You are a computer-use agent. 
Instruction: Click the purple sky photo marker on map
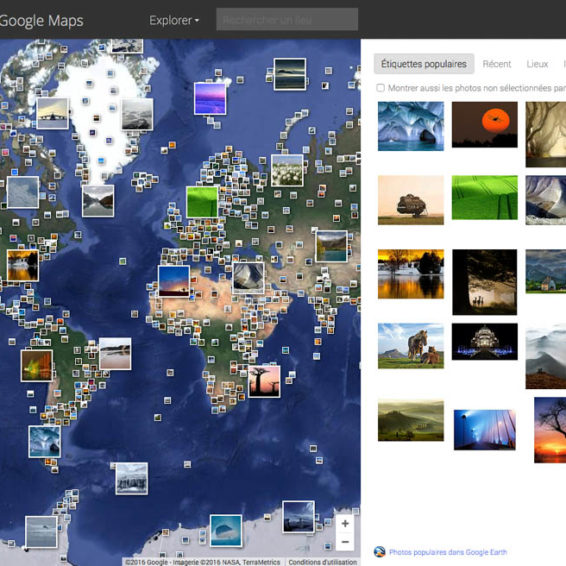(x=210, y=99)
